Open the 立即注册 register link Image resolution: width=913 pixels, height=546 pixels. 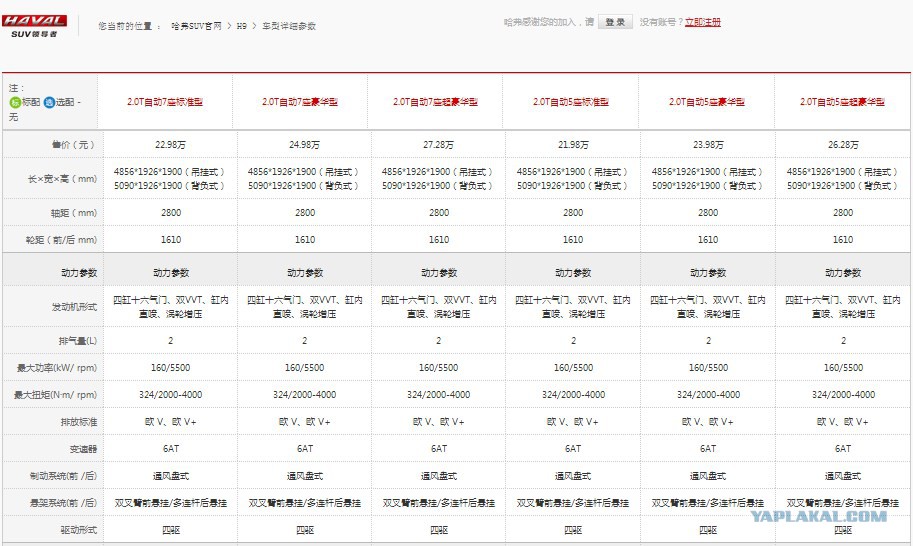703,22
